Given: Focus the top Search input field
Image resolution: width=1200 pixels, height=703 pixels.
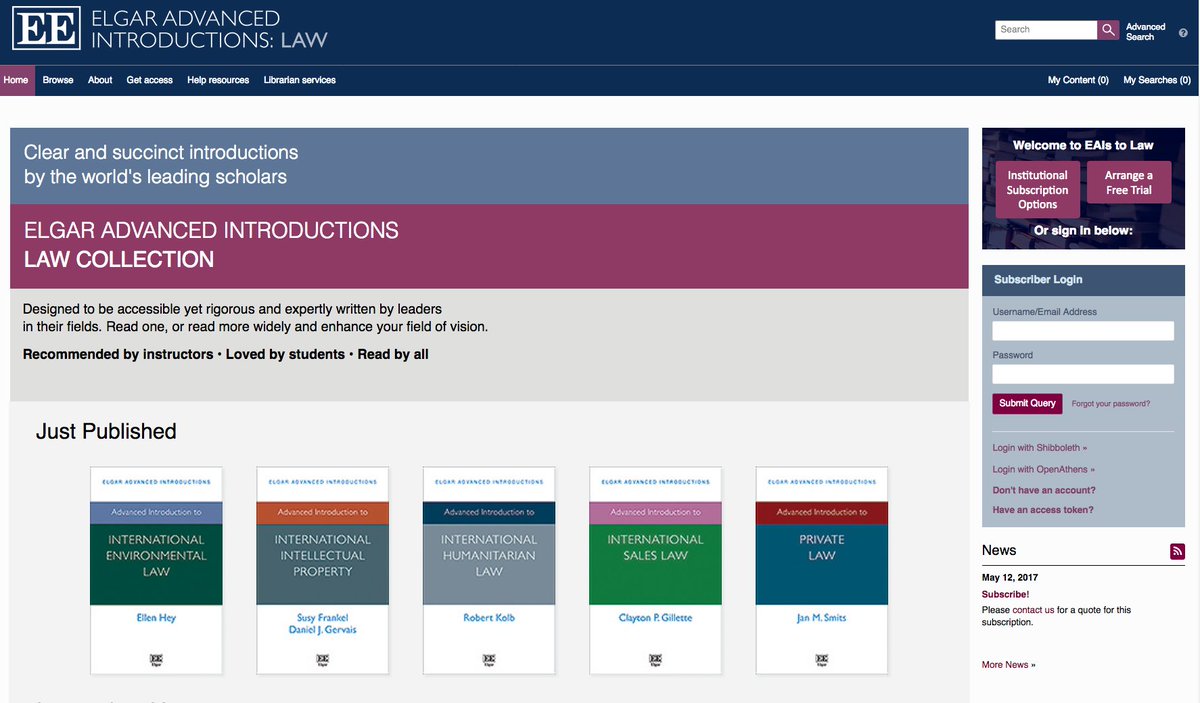Looking at the screenshot, I should click(1047, 30).
